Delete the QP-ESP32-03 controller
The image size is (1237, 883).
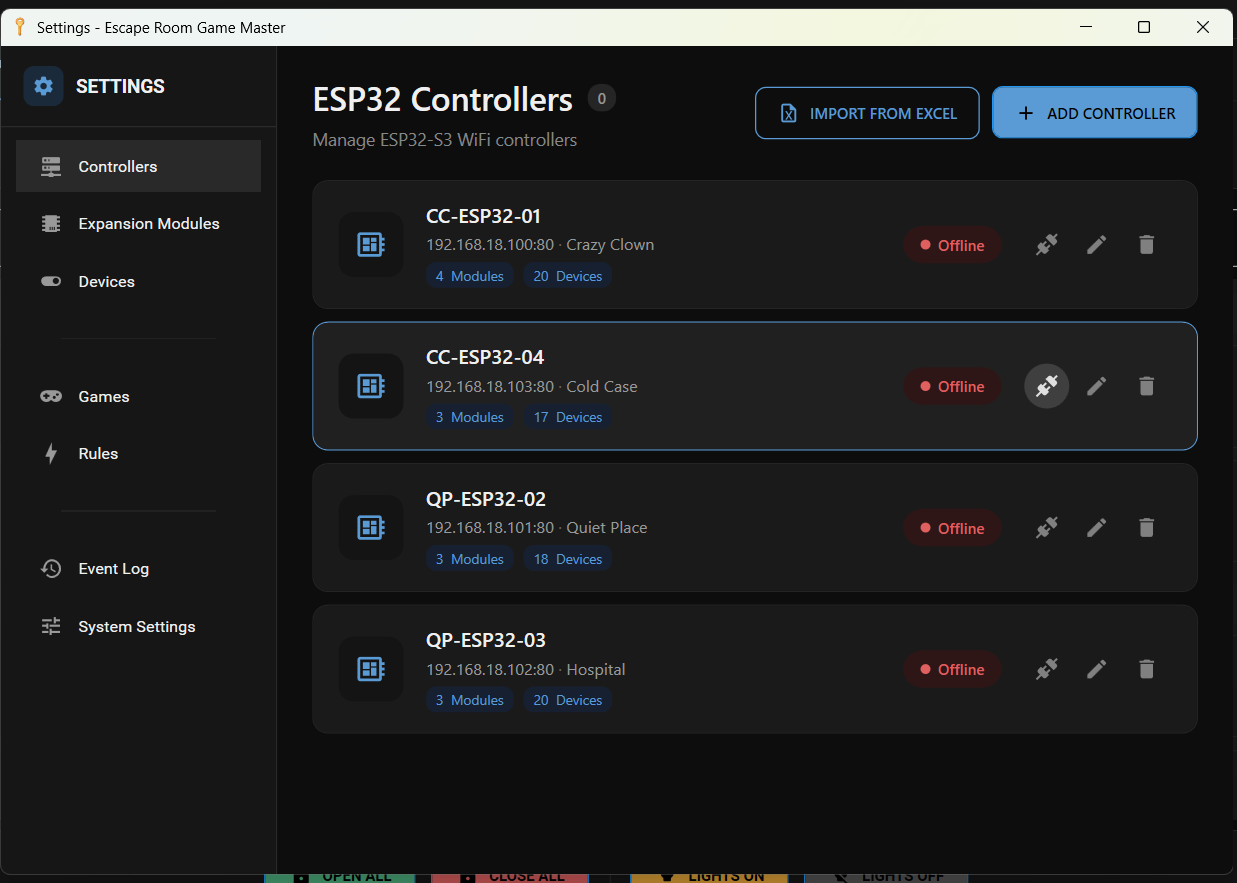coord(1146,669)
